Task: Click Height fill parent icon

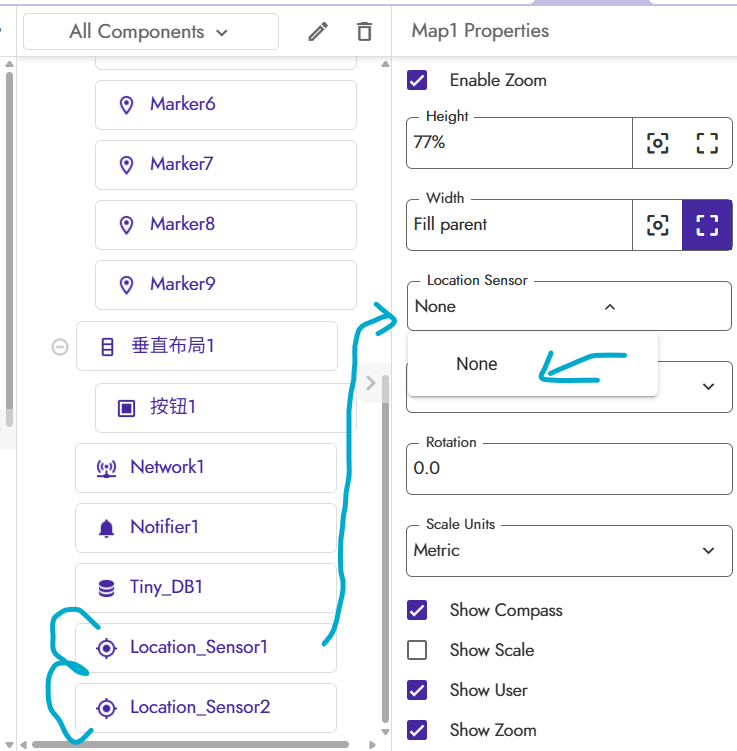Action: [707, 143]
